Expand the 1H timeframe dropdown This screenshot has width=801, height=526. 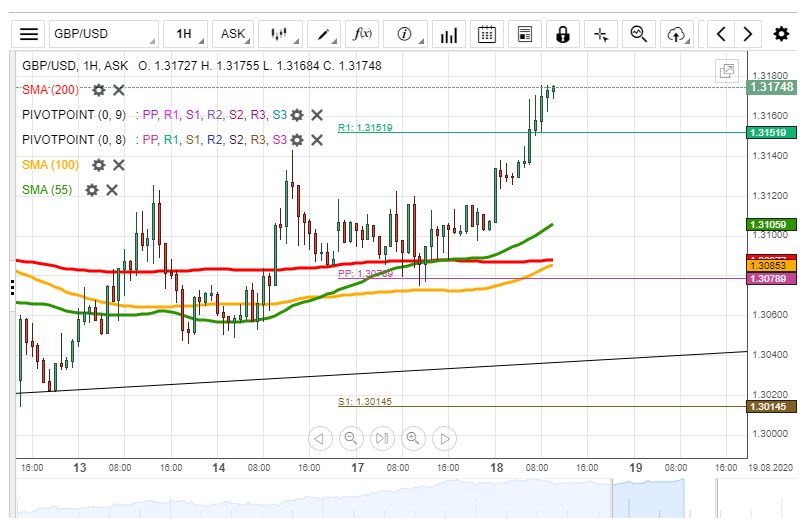(x=187, y=34)
